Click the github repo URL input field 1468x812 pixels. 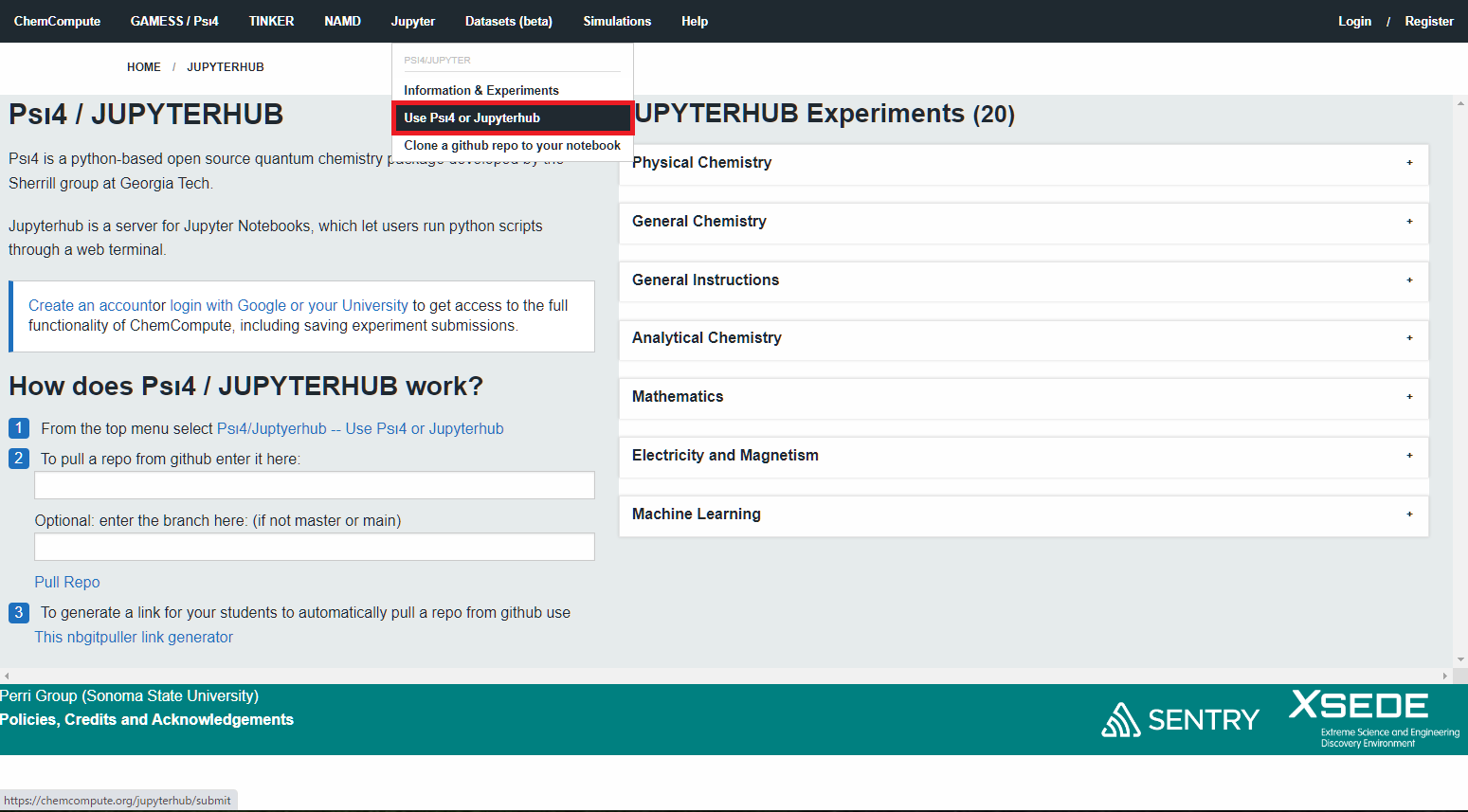(315, 485)
